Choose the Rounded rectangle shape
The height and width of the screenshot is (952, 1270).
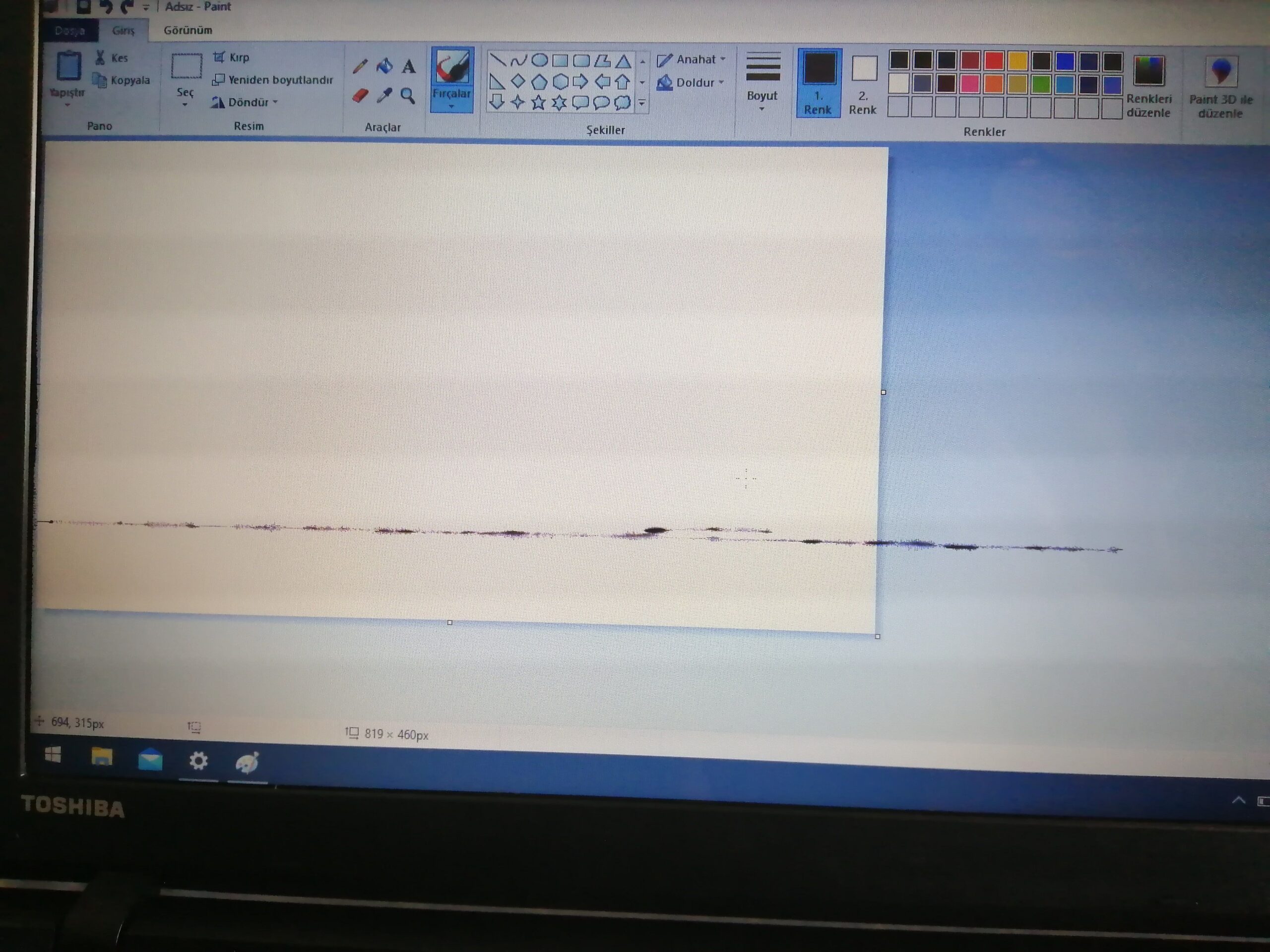pyautogui.click(x=581, y=61)
